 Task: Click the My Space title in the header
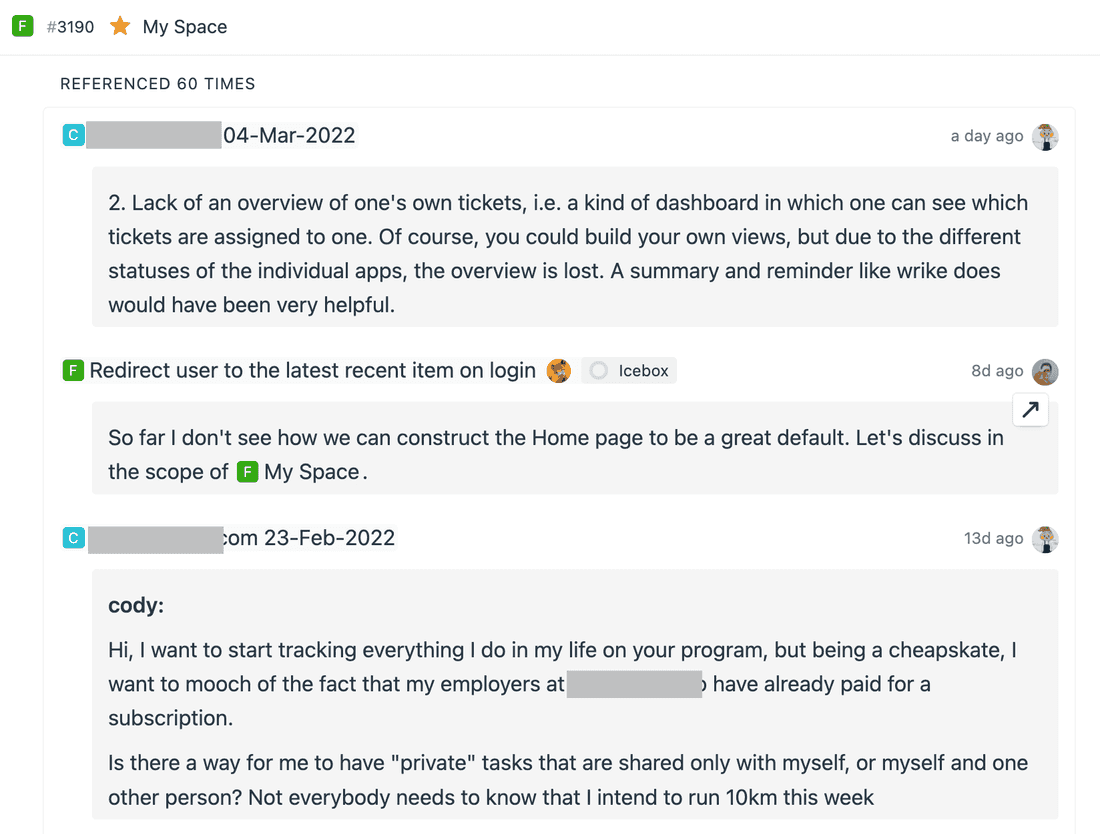tap(183, 26)
